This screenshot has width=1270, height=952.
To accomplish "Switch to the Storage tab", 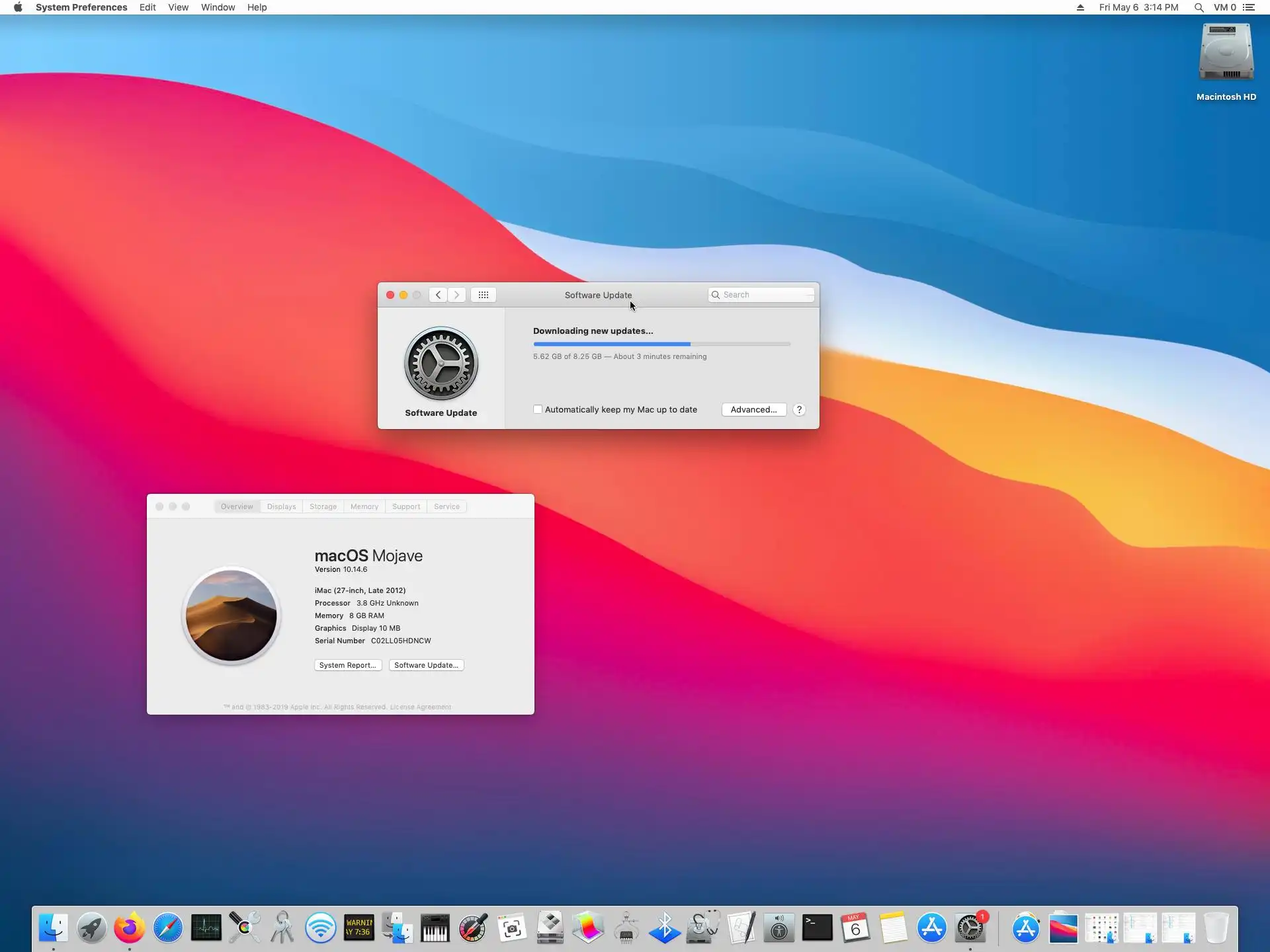I will (323, 506).
